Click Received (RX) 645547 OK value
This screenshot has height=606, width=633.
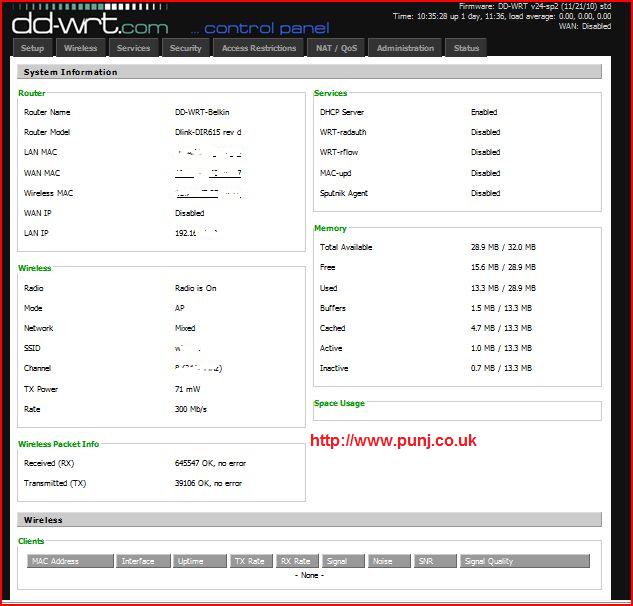pos(210,463)
